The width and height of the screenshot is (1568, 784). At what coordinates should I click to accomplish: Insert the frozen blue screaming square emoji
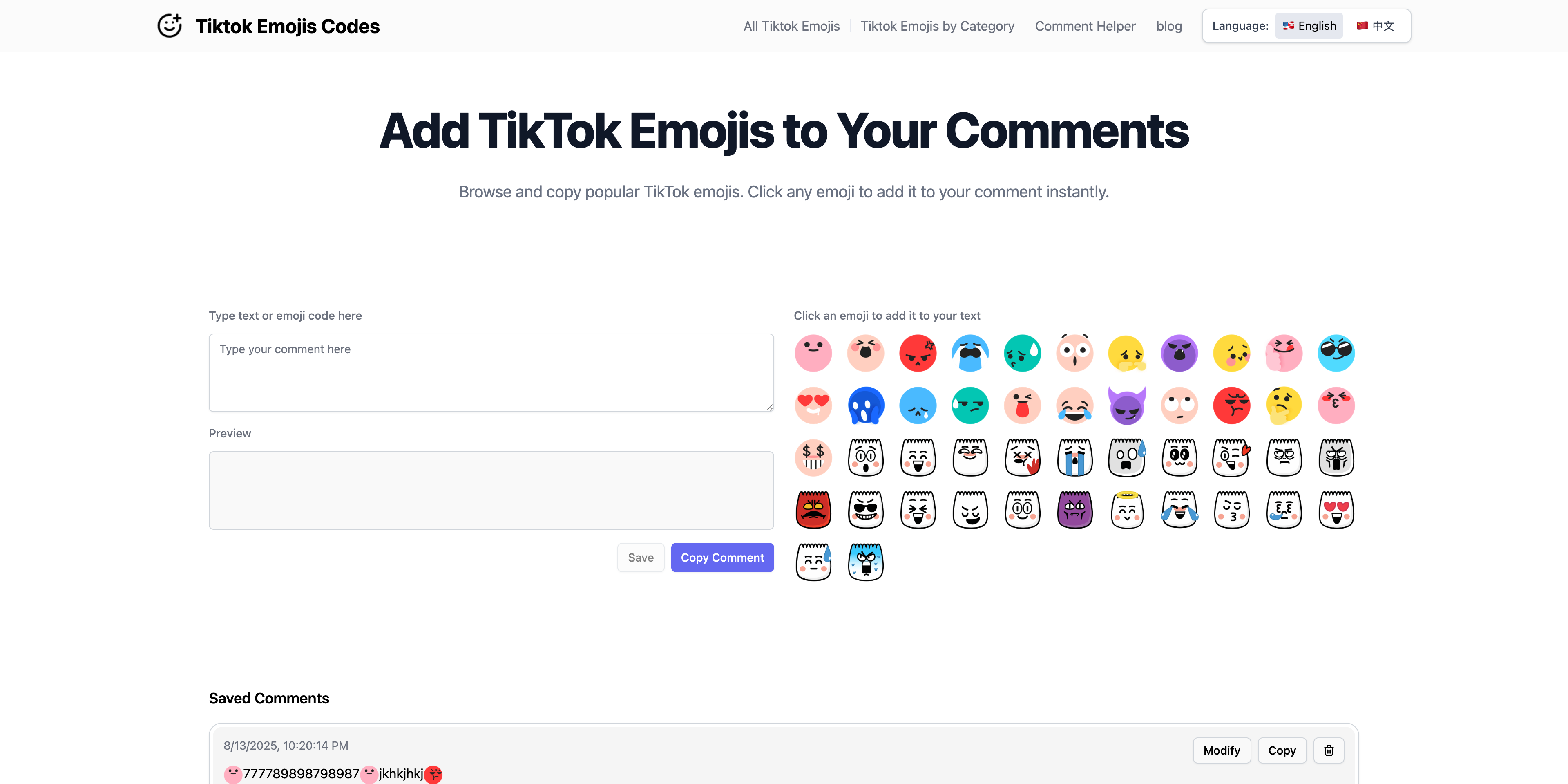866,562
